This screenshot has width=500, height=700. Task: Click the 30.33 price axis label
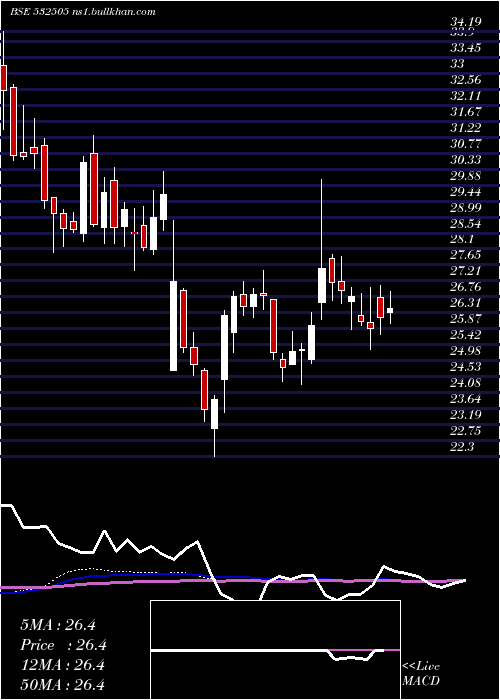click(466, 160)
